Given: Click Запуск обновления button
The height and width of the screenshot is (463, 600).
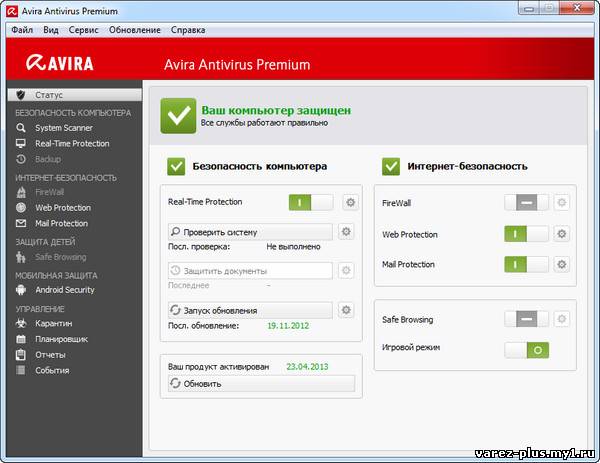Looking at the screenshot, I should [x=250, y=310].
